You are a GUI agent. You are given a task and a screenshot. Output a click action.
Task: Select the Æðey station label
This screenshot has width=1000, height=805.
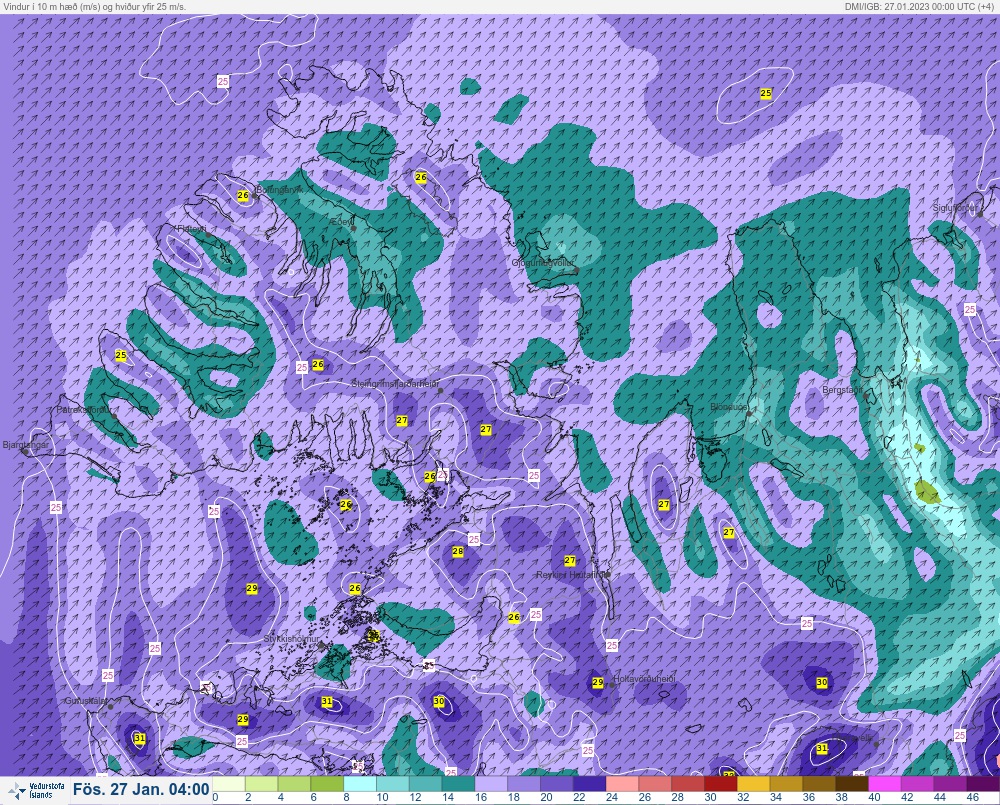pyautogui.click(x=342, y=221)
